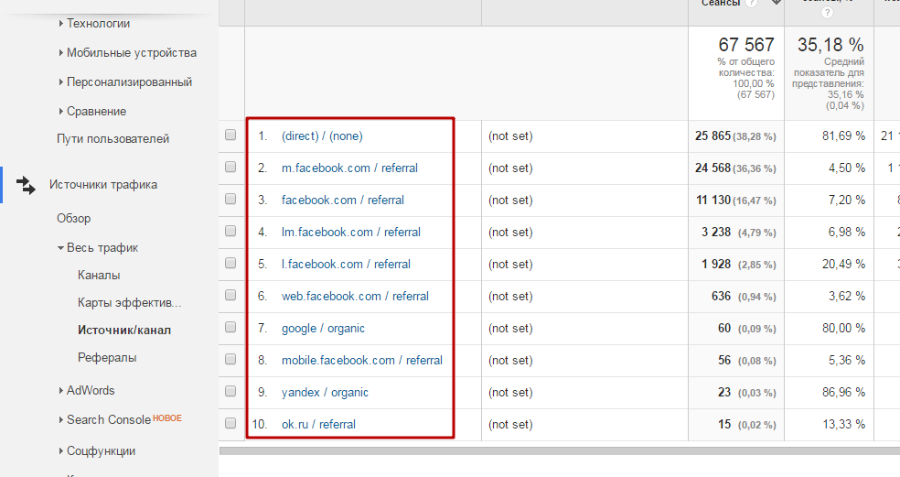
Task: Mark the checkbox for mobile.facebook.com / referral row
Action: coord(231,360)
